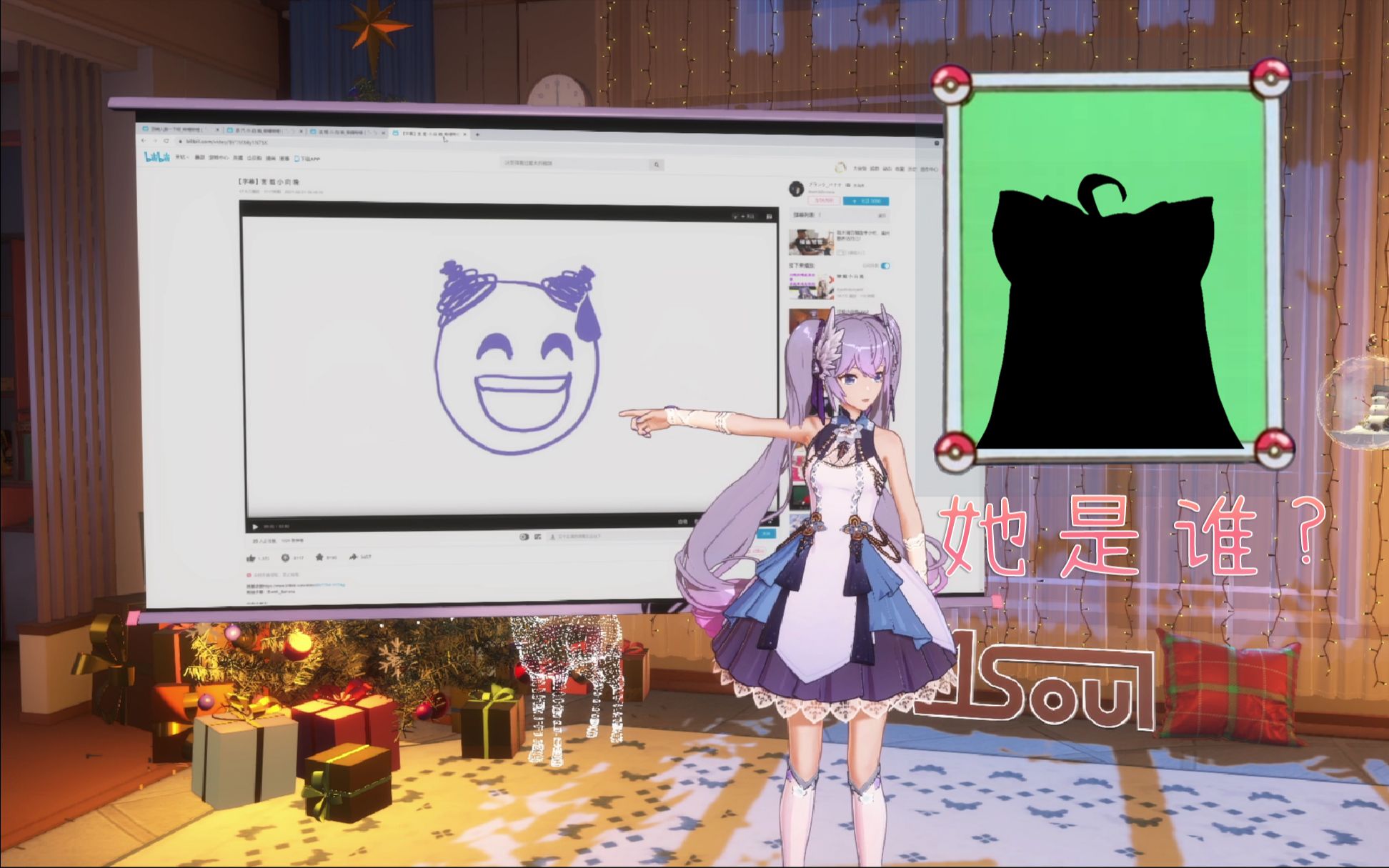Toggle the danmaku display switch
1389x868 pixels.
pyautogui.click(x=524, y=537)
